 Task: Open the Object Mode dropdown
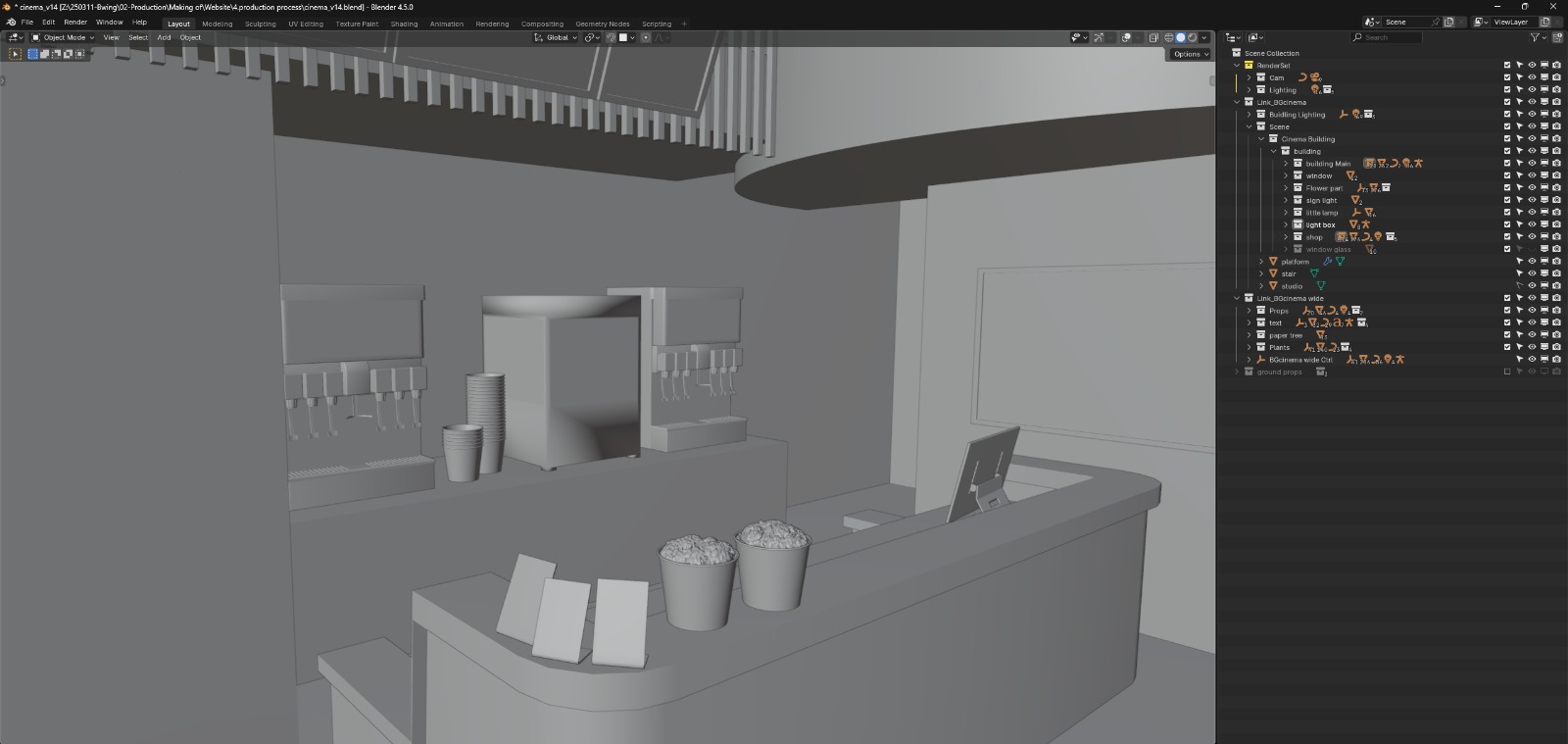64,37
